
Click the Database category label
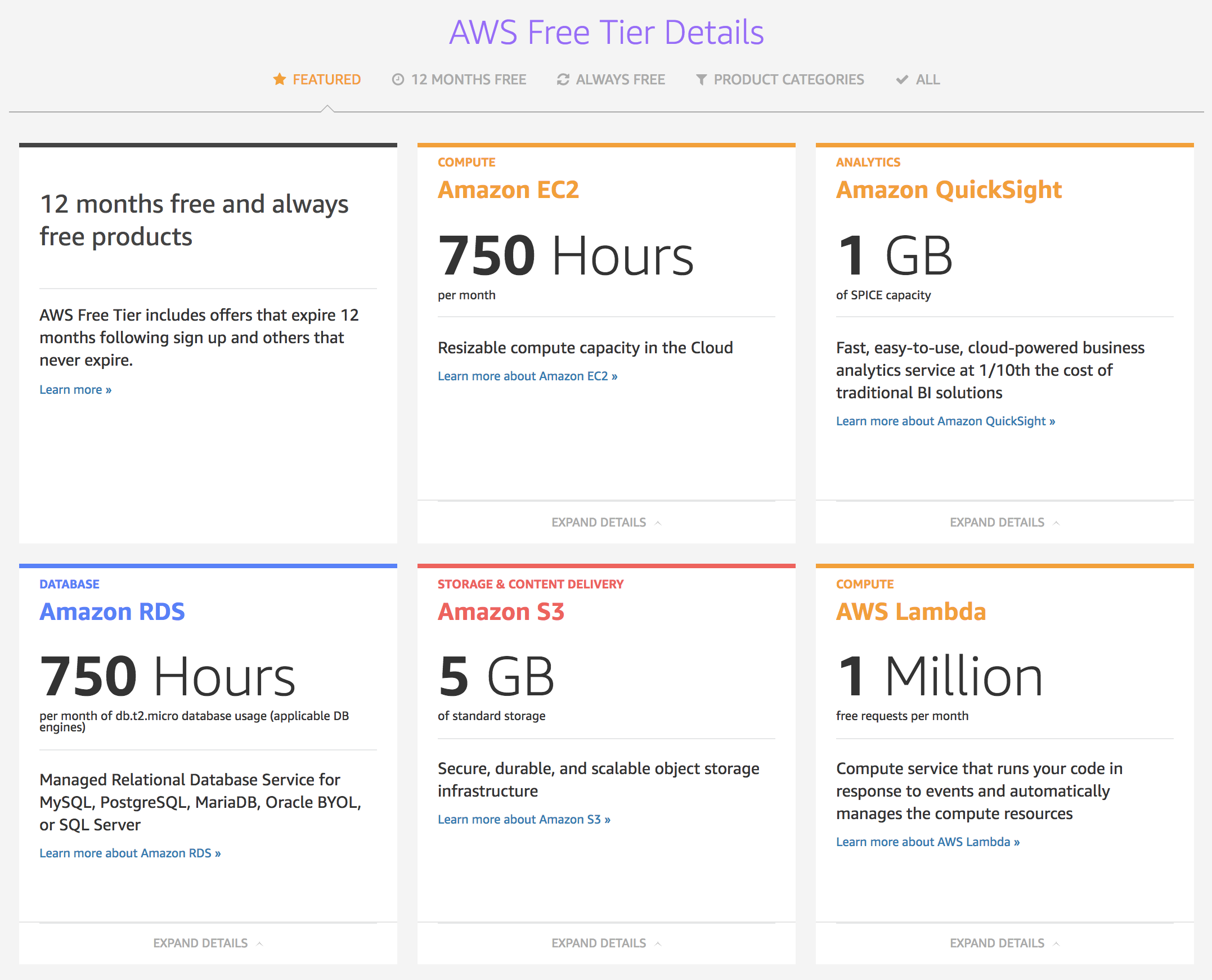tap(69, 585)
